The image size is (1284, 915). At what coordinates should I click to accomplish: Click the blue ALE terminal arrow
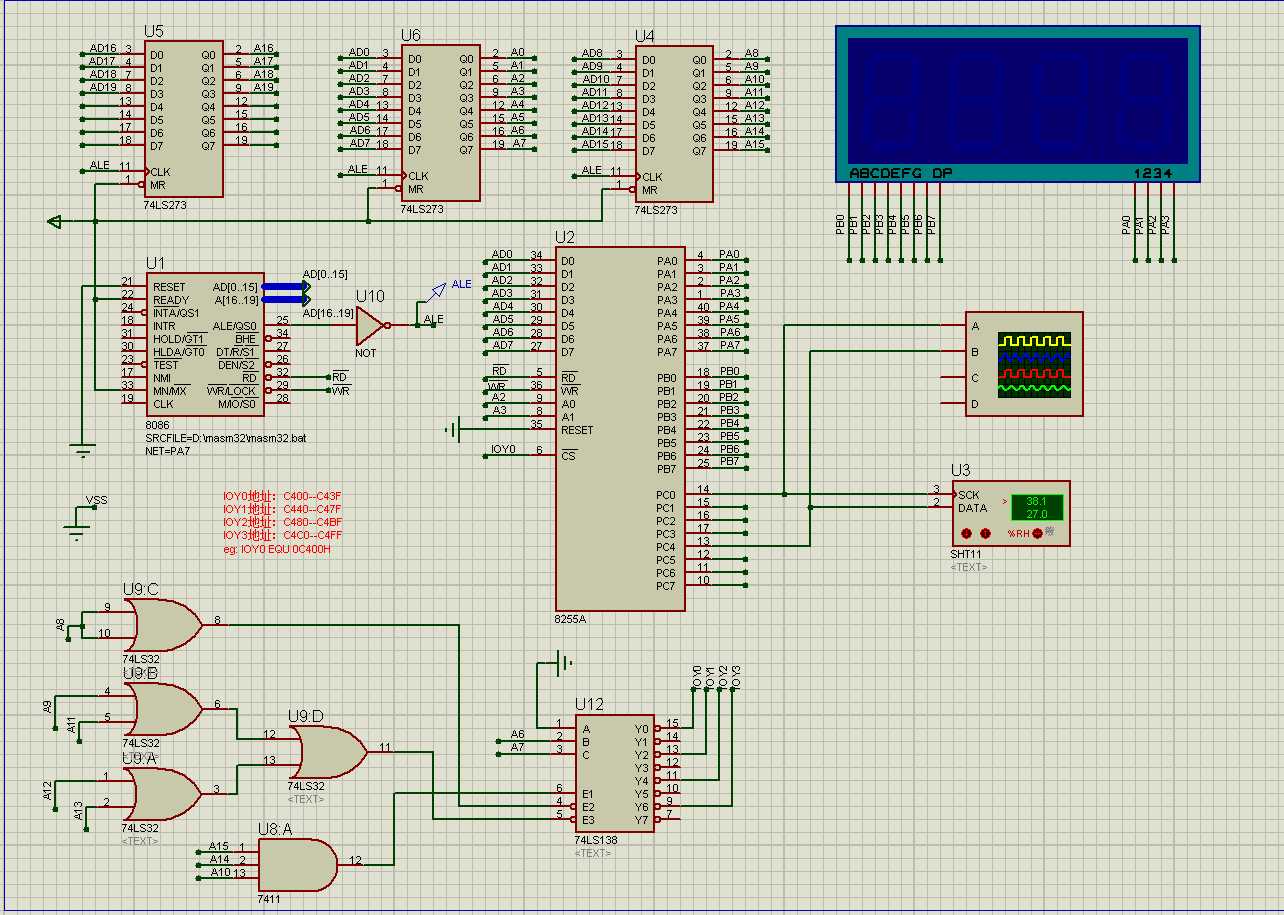[x=436, y=292]
